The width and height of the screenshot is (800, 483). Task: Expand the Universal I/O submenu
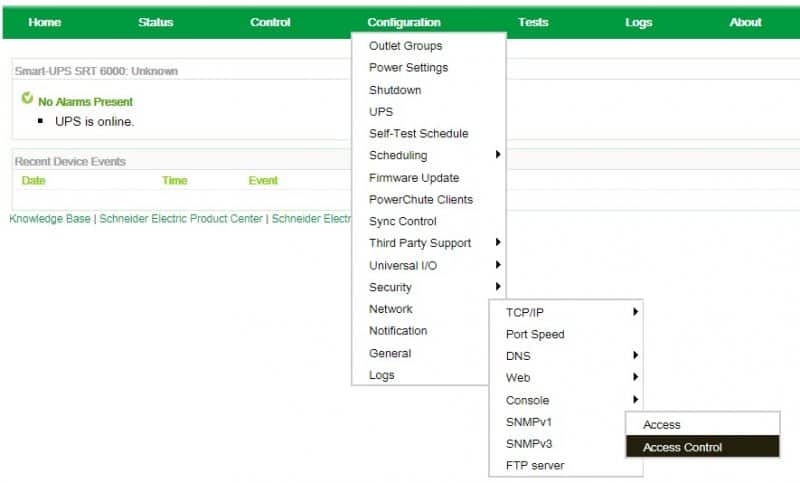point(403,265)
